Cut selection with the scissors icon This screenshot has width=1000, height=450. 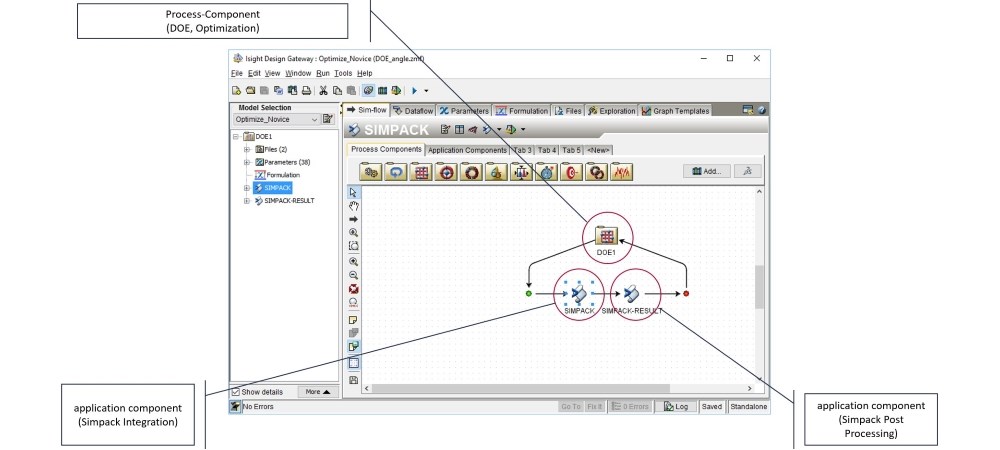click(x=323, y=91)
